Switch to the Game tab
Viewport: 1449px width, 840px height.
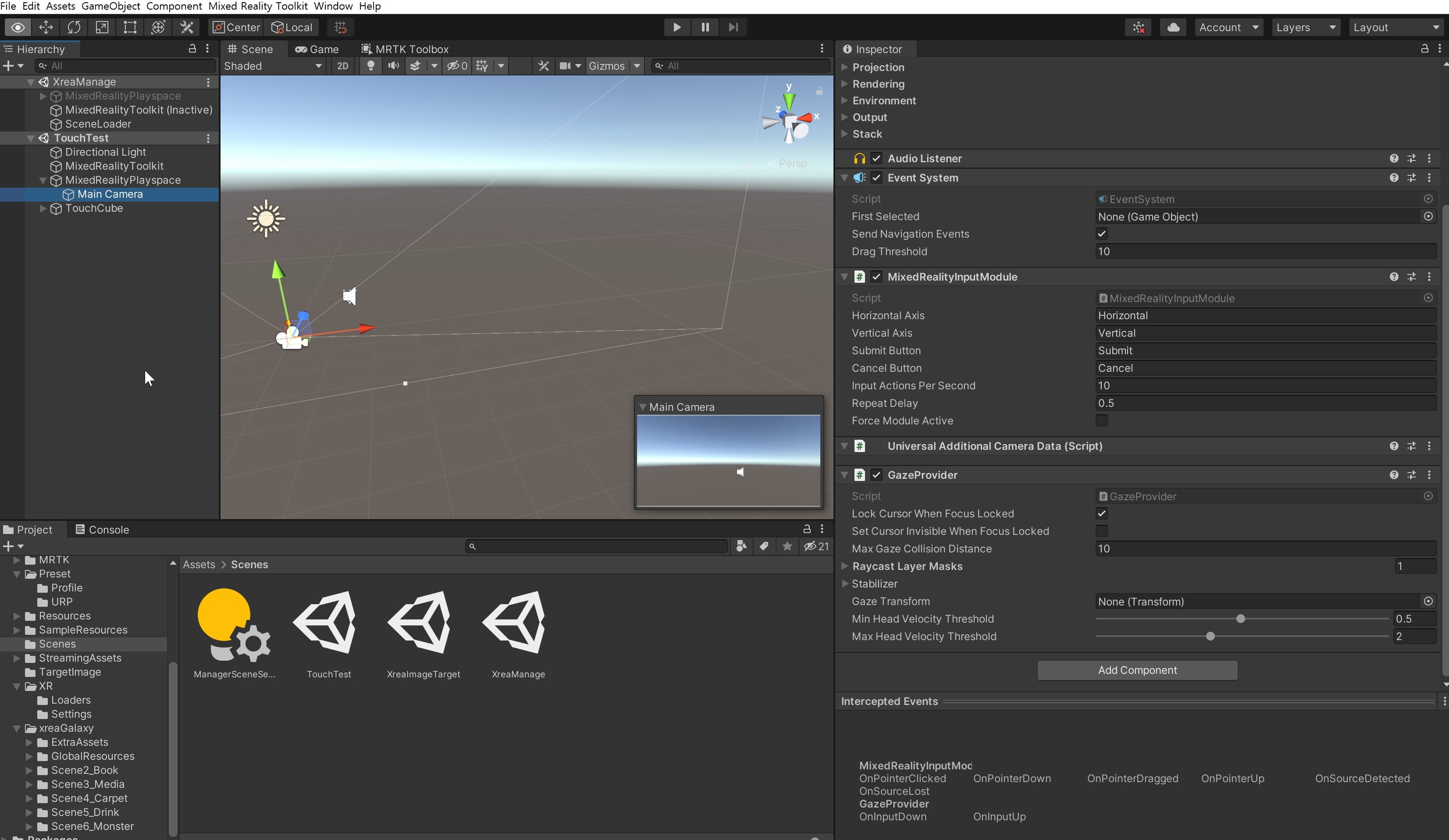(x=317, y=49)
